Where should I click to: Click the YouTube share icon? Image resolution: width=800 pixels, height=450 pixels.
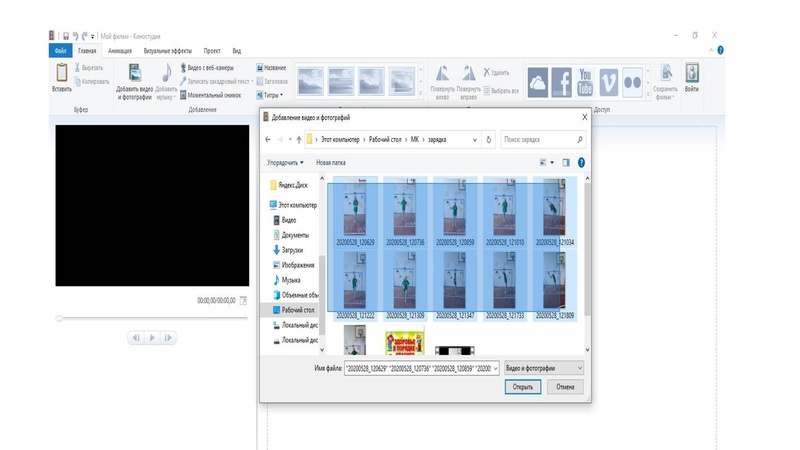click(585, 81)
